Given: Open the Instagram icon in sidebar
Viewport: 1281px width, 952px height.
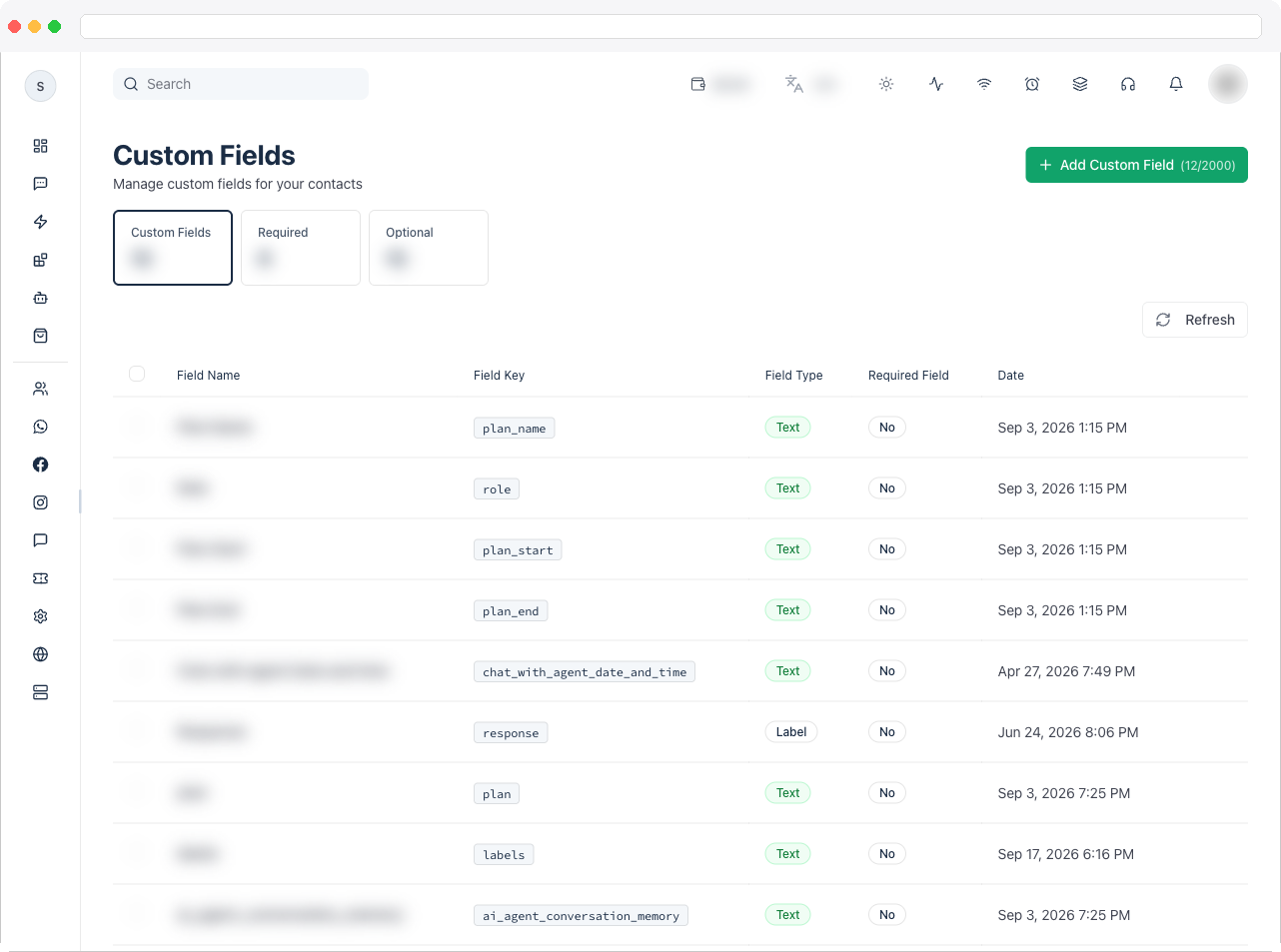Looking at the screenshot, I should pyautogui.click(x=40, y=502).
